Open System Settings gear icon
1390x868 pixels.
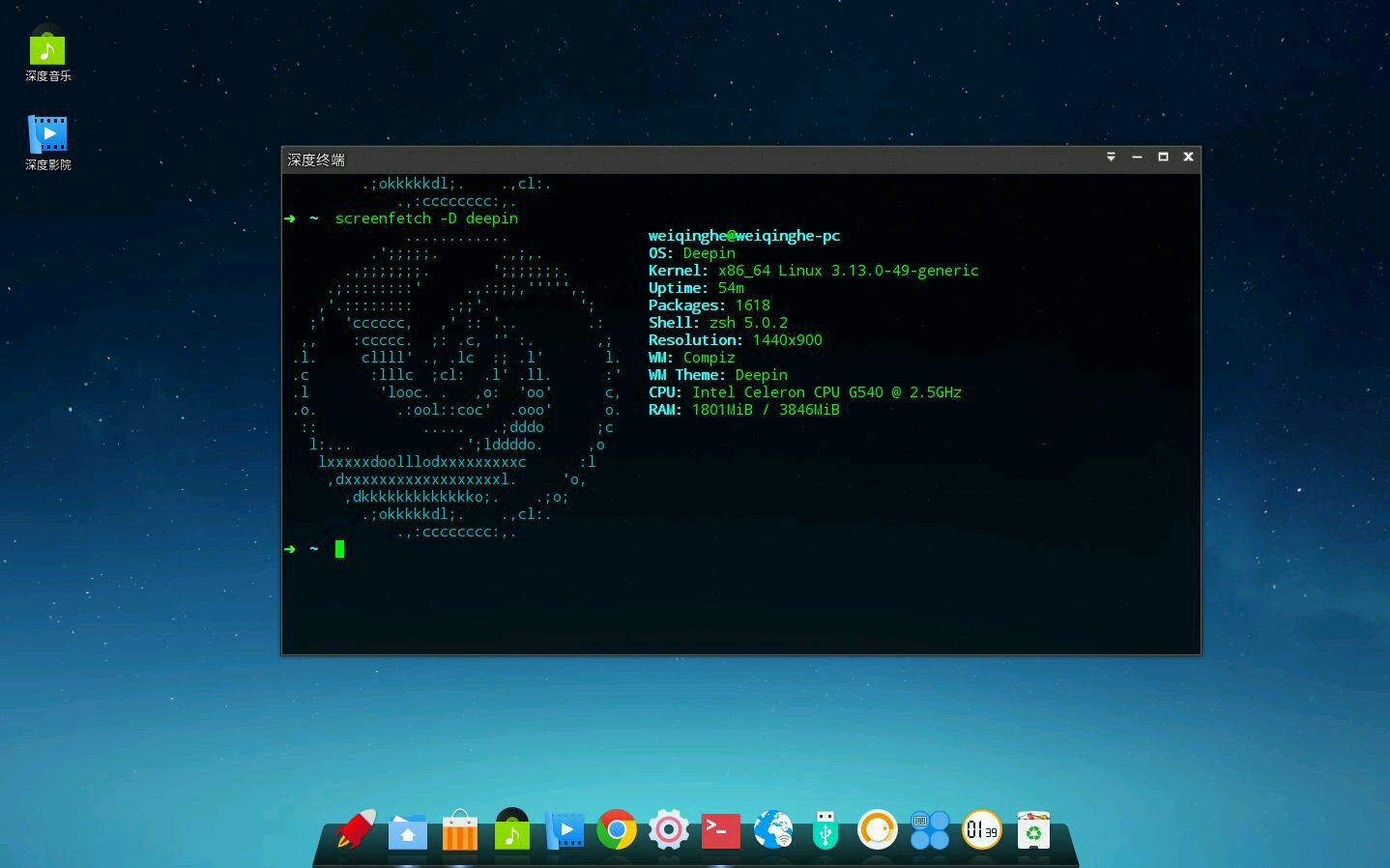tap(668, 829)
